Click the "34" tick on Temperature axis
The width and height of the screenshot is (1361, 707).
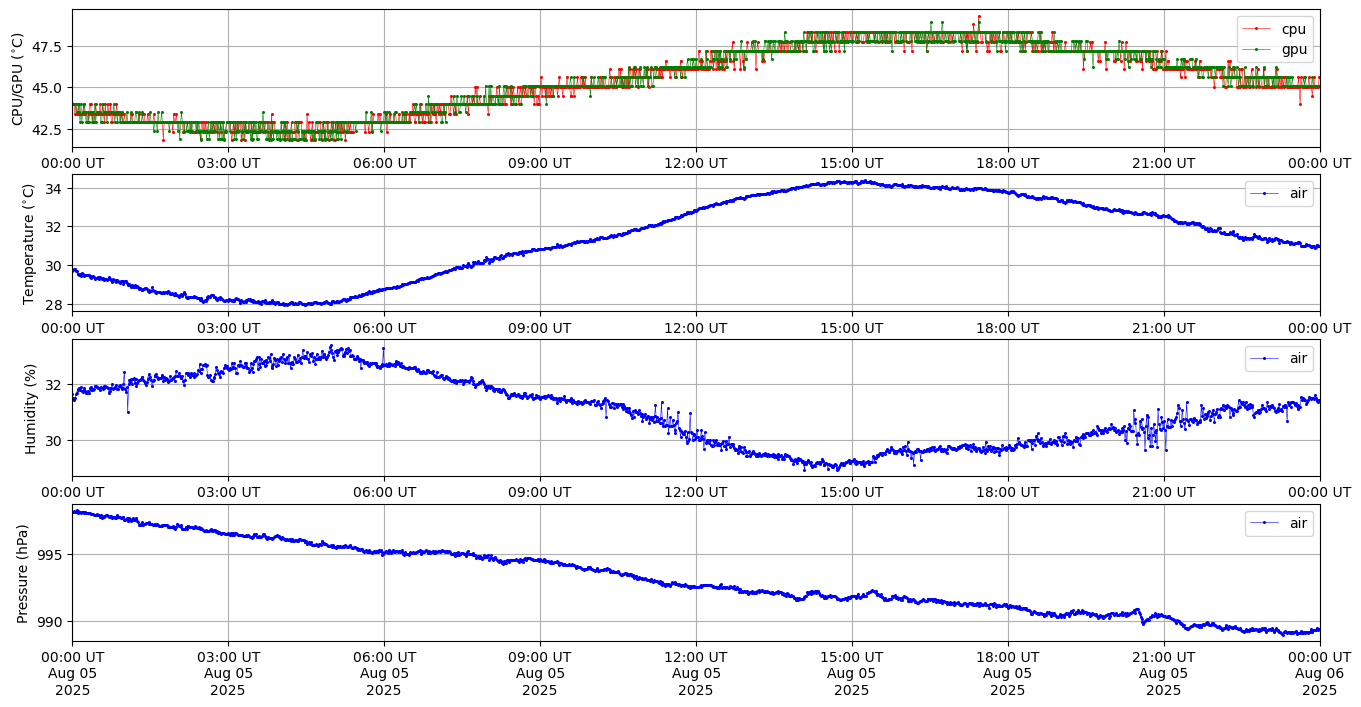56,188
